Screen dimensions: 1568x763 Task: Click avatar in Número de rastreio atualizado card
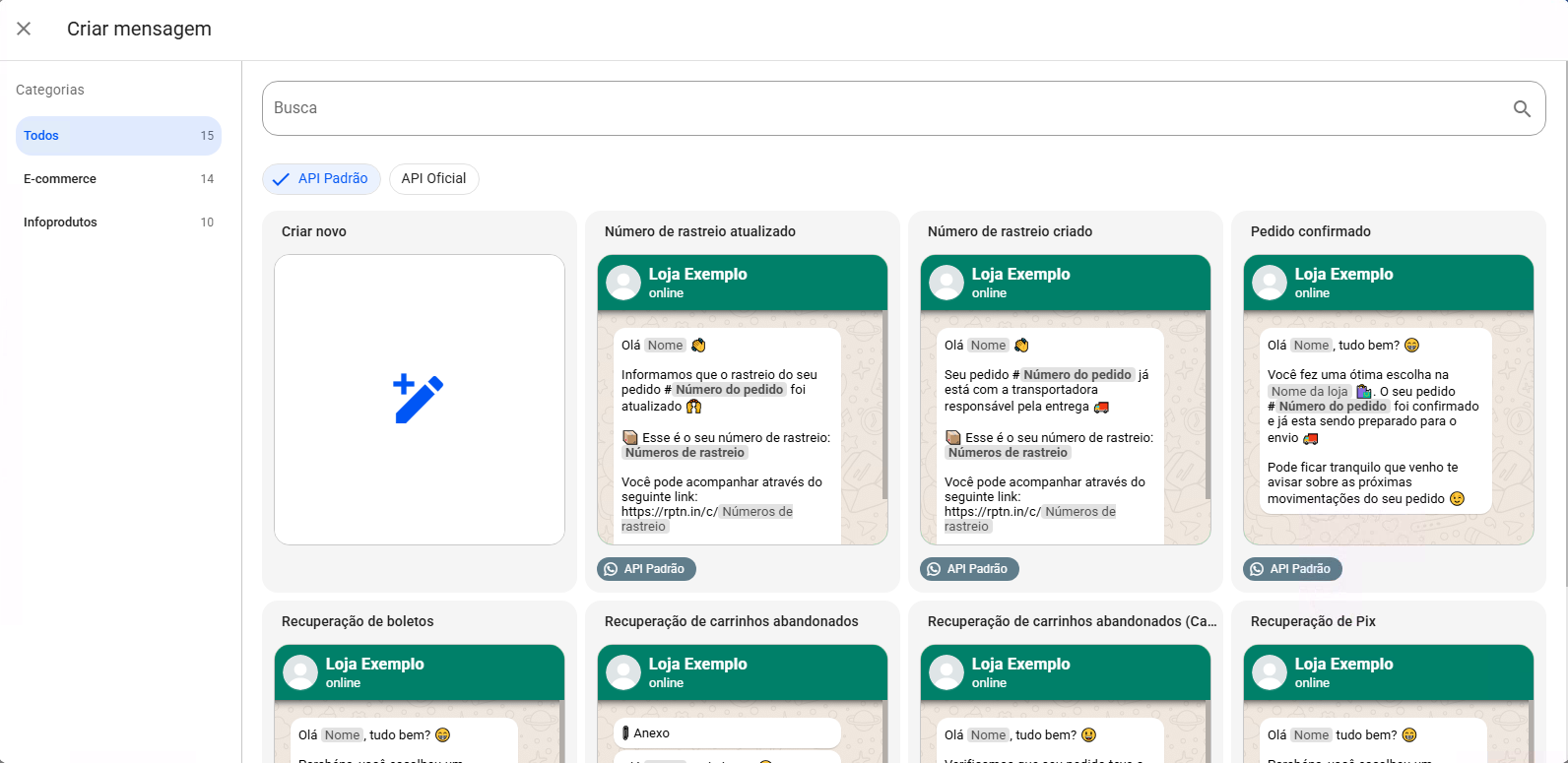tap(623, 283)
